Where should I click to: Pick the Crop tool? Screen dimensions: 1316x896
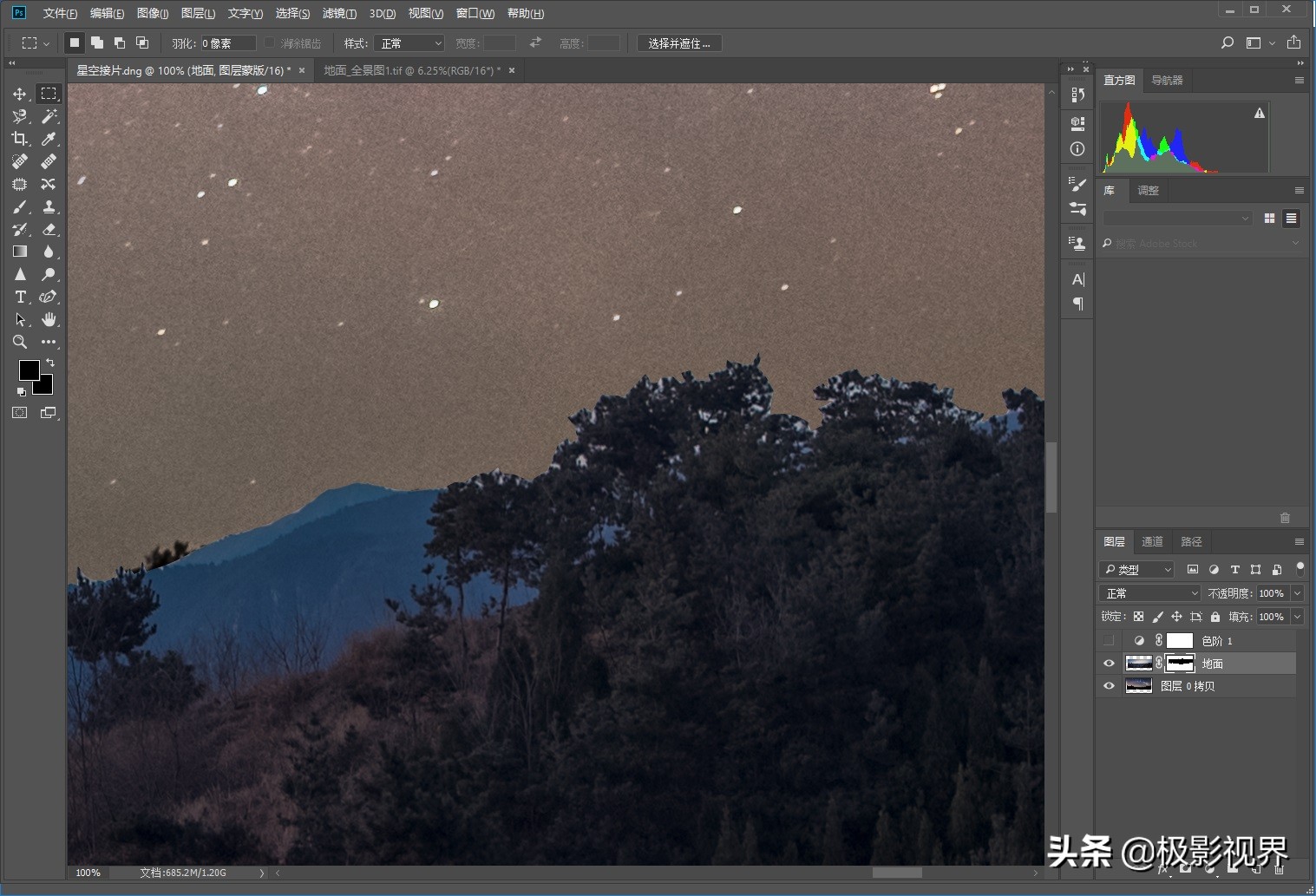pyautogui.click(x=19, y=139)
